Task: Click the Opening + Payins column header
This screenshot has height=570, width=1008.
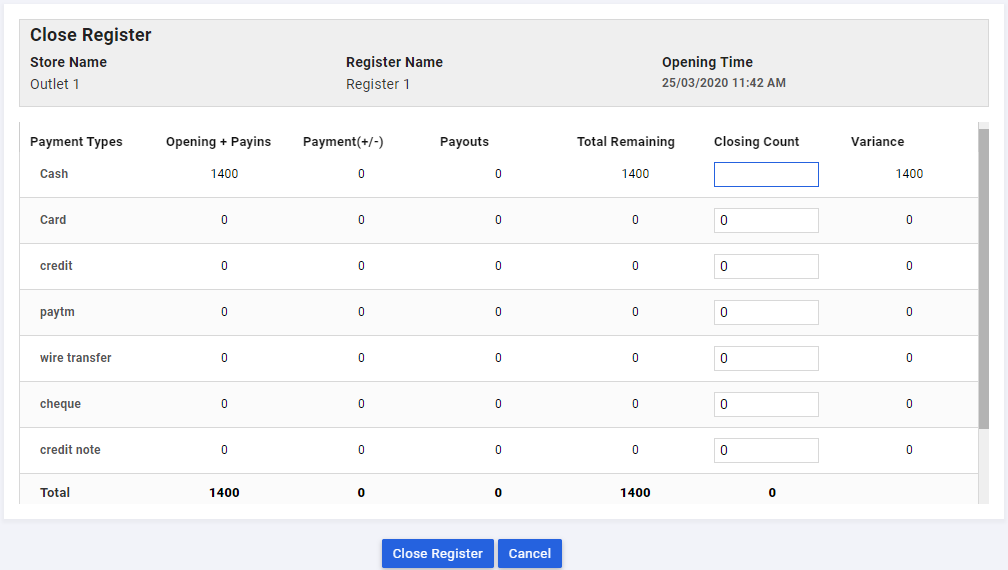Action: [x=219, y=141]
